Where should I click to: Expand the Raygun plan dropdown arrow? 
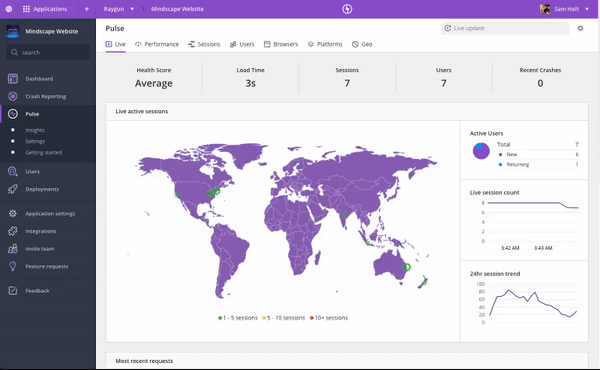point(132,9)
